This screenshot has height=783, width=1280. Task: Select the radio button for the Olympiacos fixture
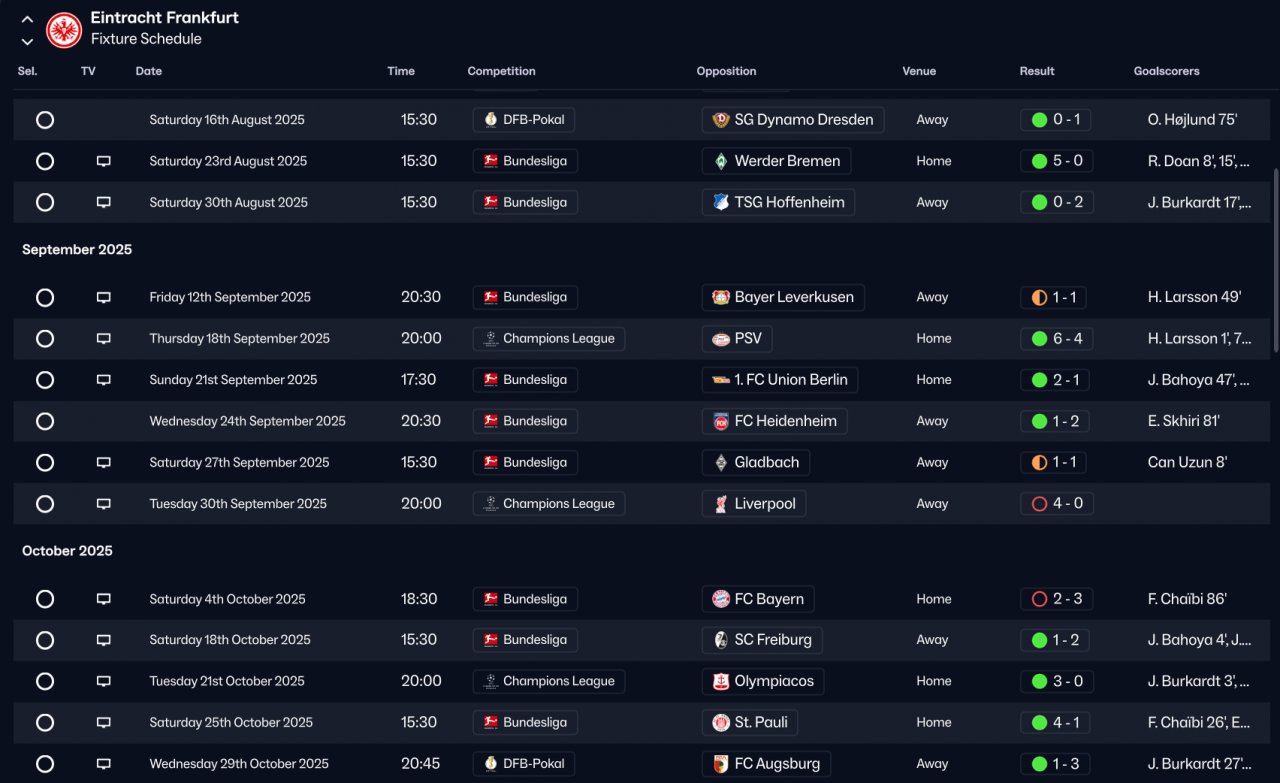45,681
